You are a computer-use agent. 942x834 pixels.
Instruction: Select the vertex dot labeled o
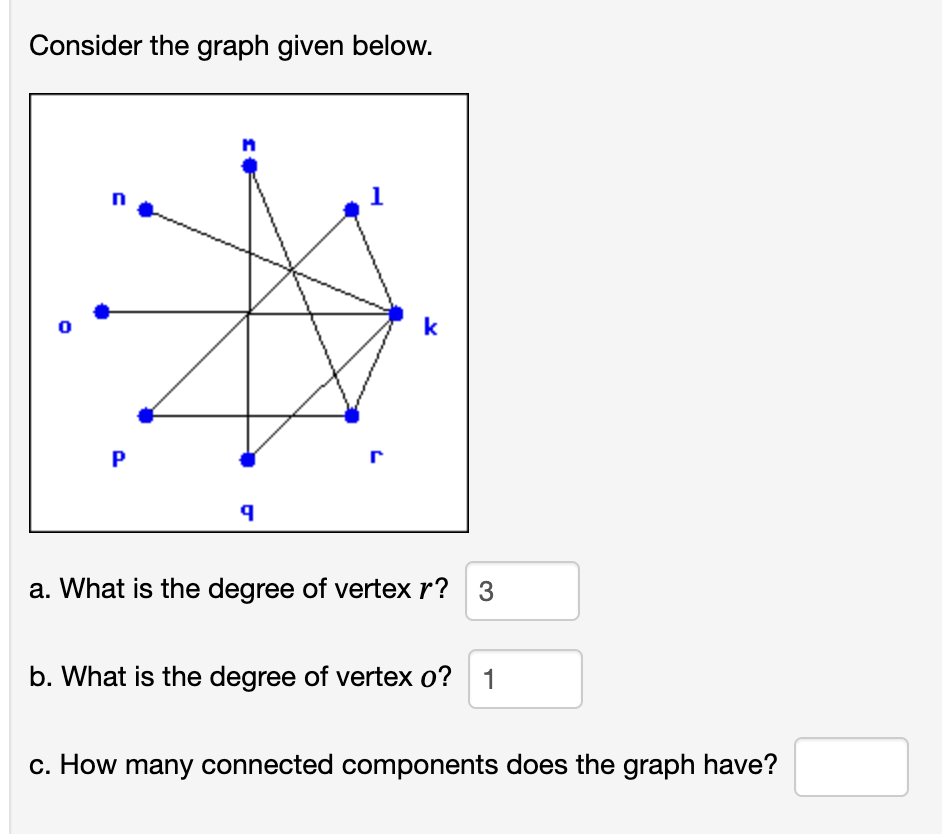pyautogui.click(x=102, y=311)
